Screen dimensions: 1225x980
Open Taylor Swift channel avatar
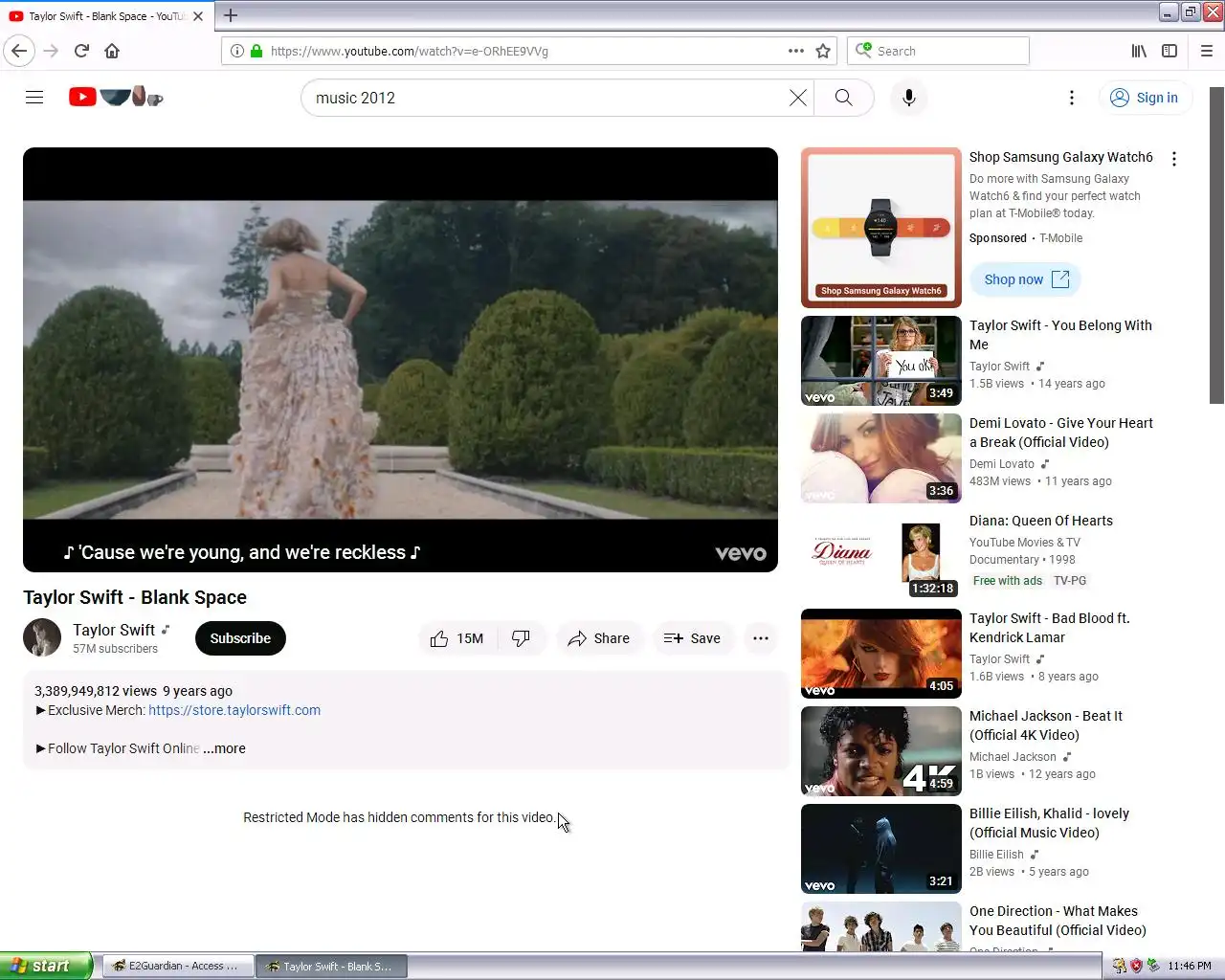coord(42,637)
